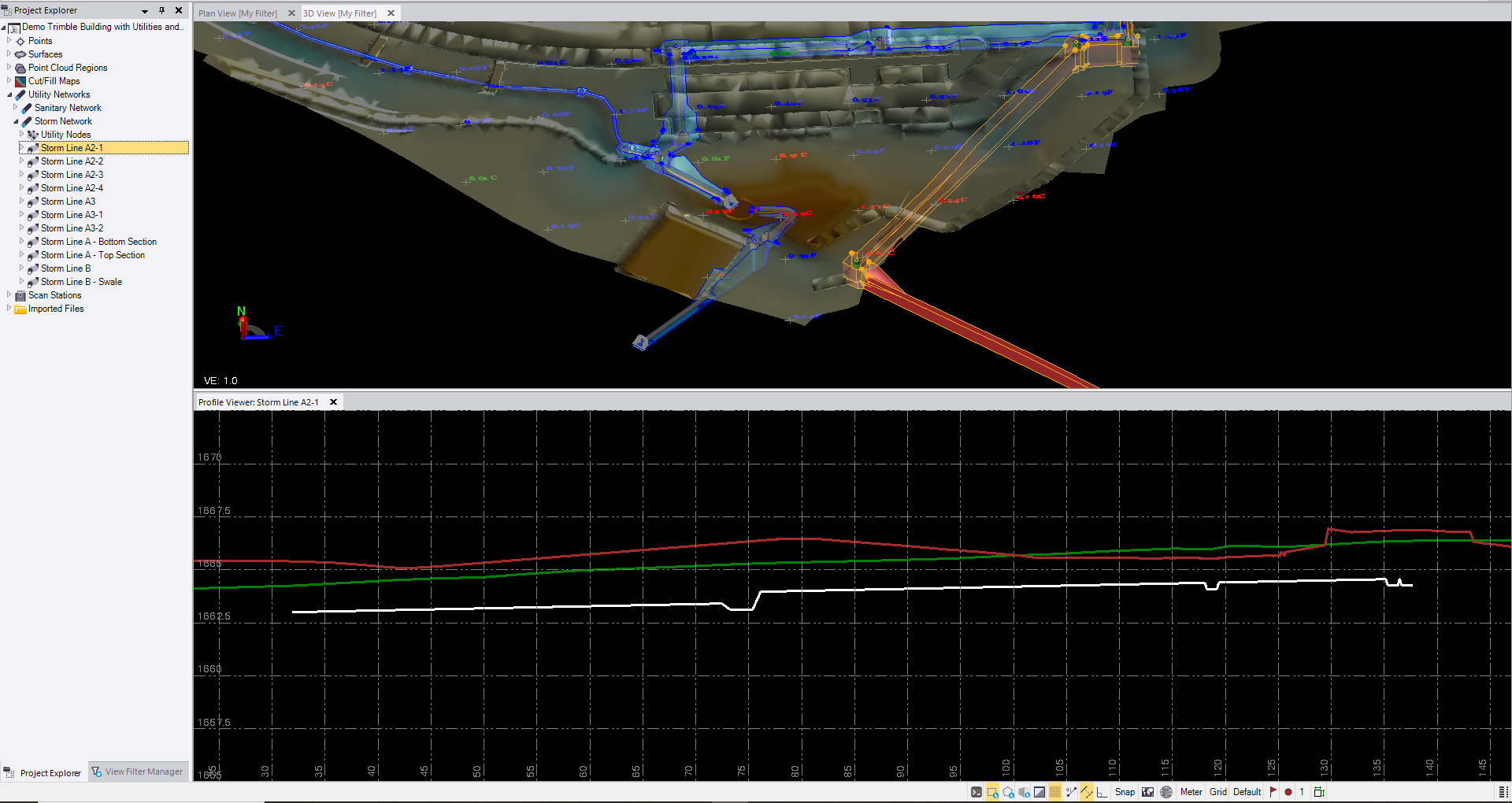Select Storm Line A - Bottom Section
Image resolution: width=1512 pixels, height=803 pixels.
point(98,242)
